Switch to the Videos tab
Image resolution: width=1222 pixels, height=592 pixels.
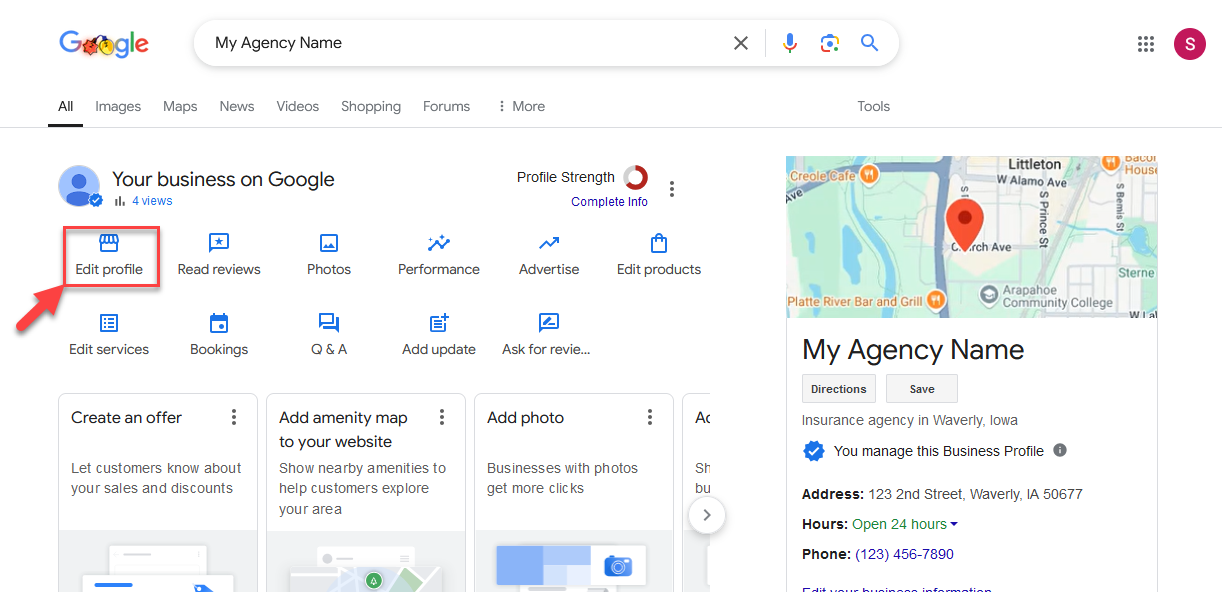[298, 106]
